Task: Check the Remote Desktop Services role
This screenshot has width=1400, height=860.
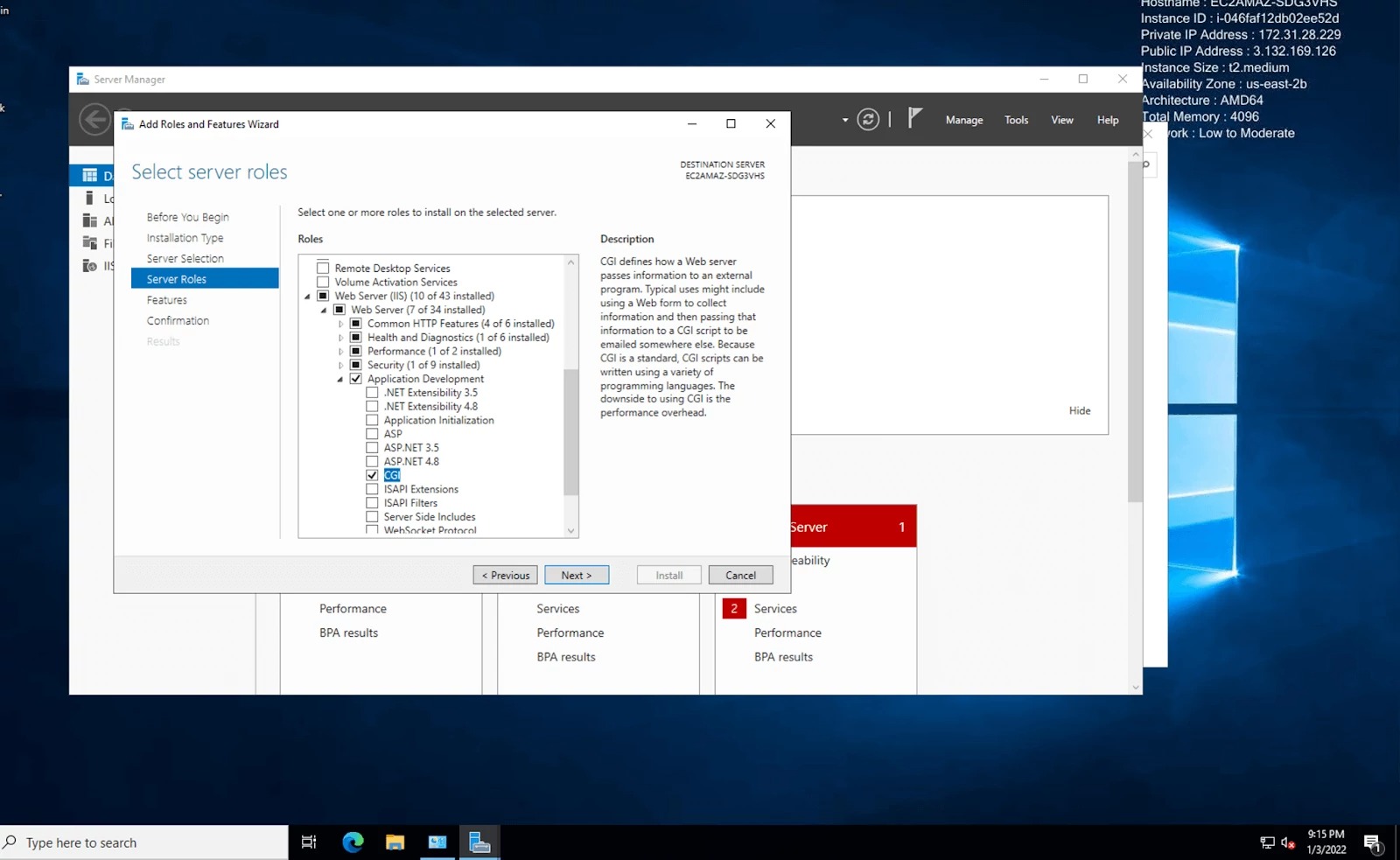Action: click(323, 268)
